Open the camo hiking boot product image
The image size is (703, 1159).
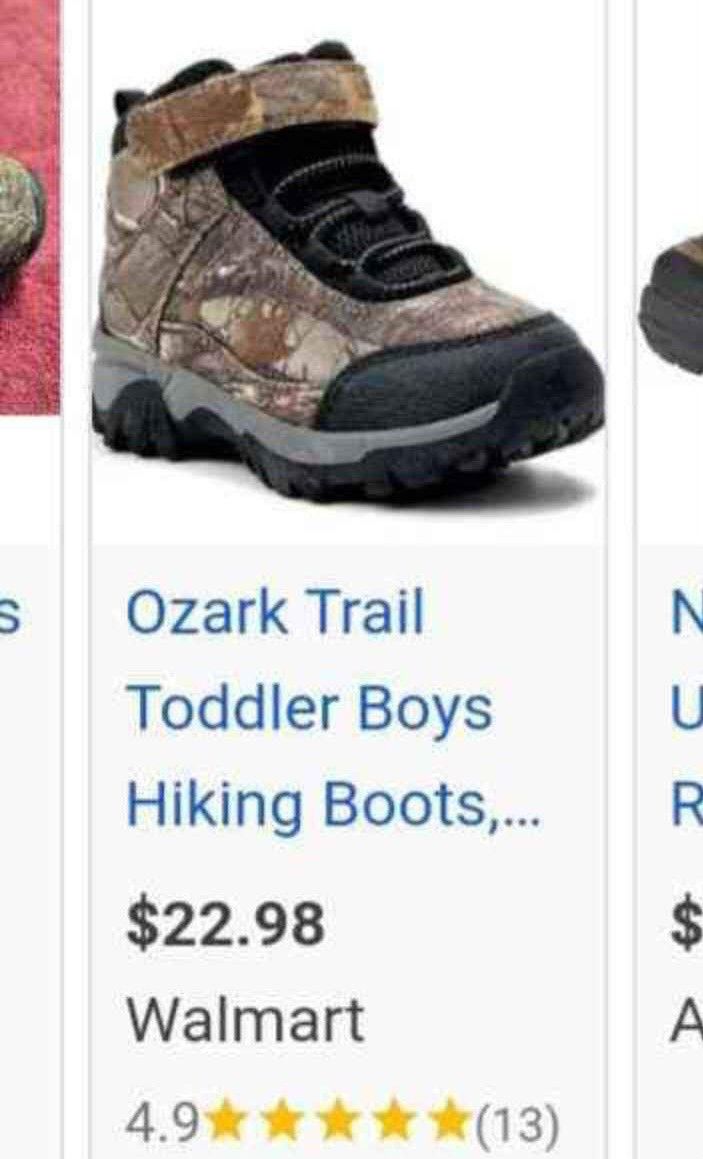pos(348,272)
